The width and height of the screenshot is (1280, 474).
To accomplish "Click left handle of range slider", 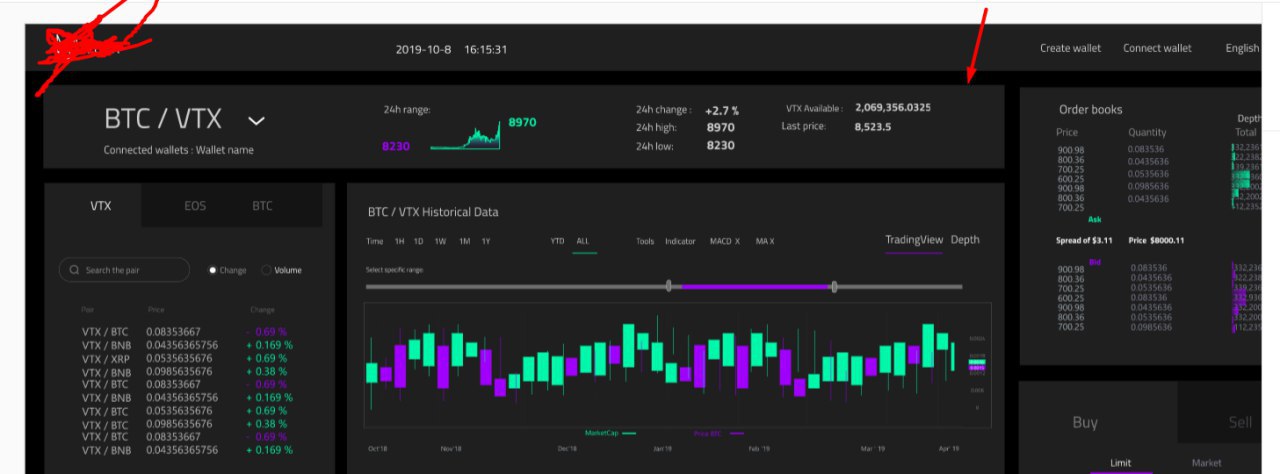I will click(669, 286).
